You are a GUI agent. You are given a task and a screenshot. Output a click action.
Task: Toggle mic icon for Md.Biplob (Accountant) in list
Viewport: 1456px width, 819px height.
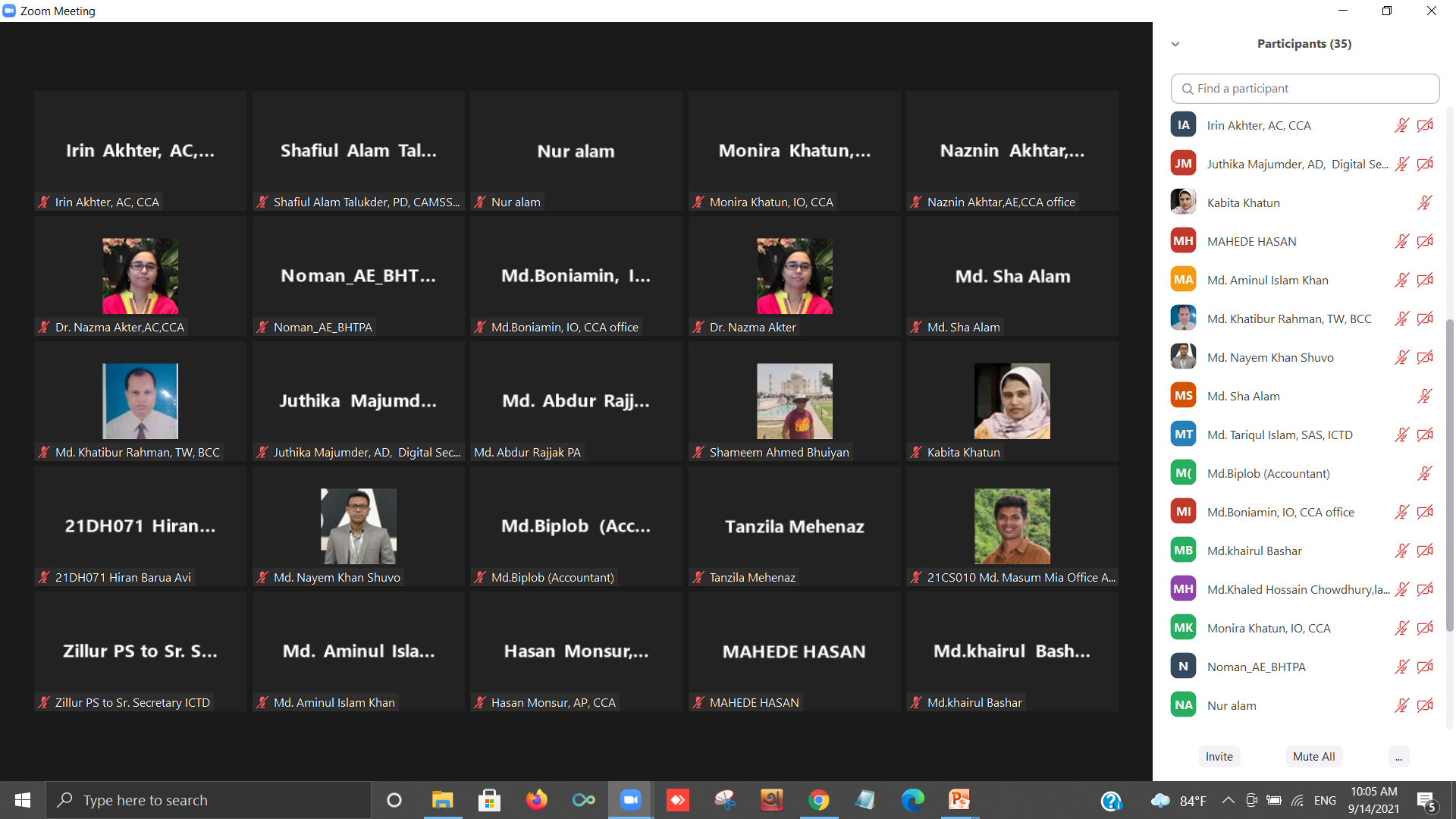tap(1424, 473)
